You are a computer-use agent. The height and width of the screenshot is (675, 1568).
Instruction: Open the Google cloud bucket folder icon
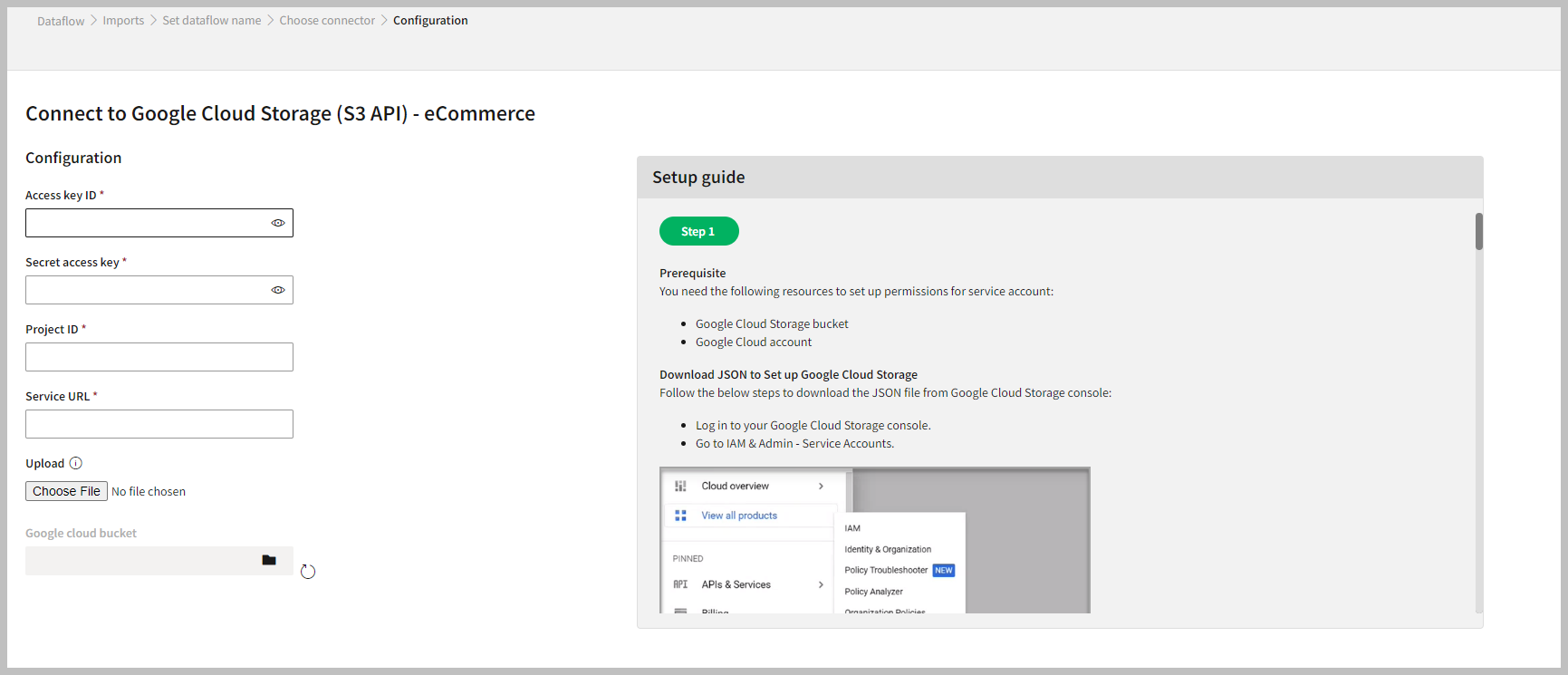coord(269,560)
